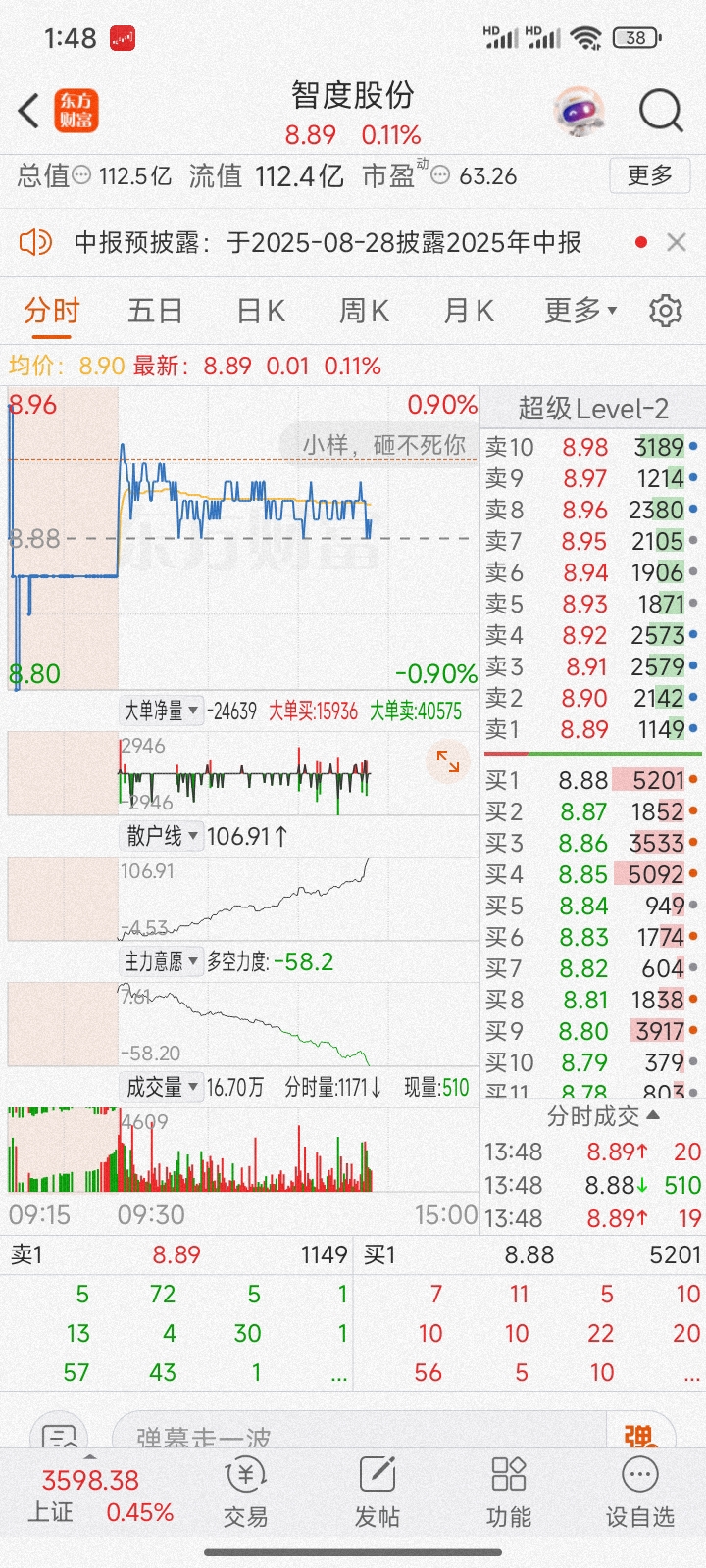
Task: Open the 散户线 indicator dropdown
Action: tap(162, 836)
